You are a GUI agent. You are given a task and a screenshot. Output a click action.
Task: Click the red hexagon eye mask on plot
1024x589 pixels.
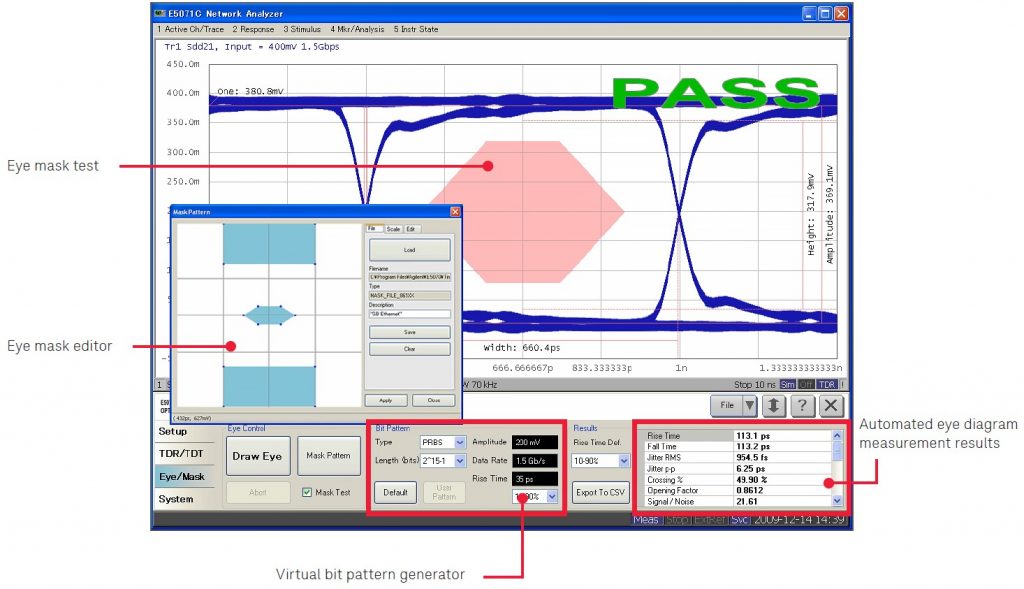coord(530,208)
